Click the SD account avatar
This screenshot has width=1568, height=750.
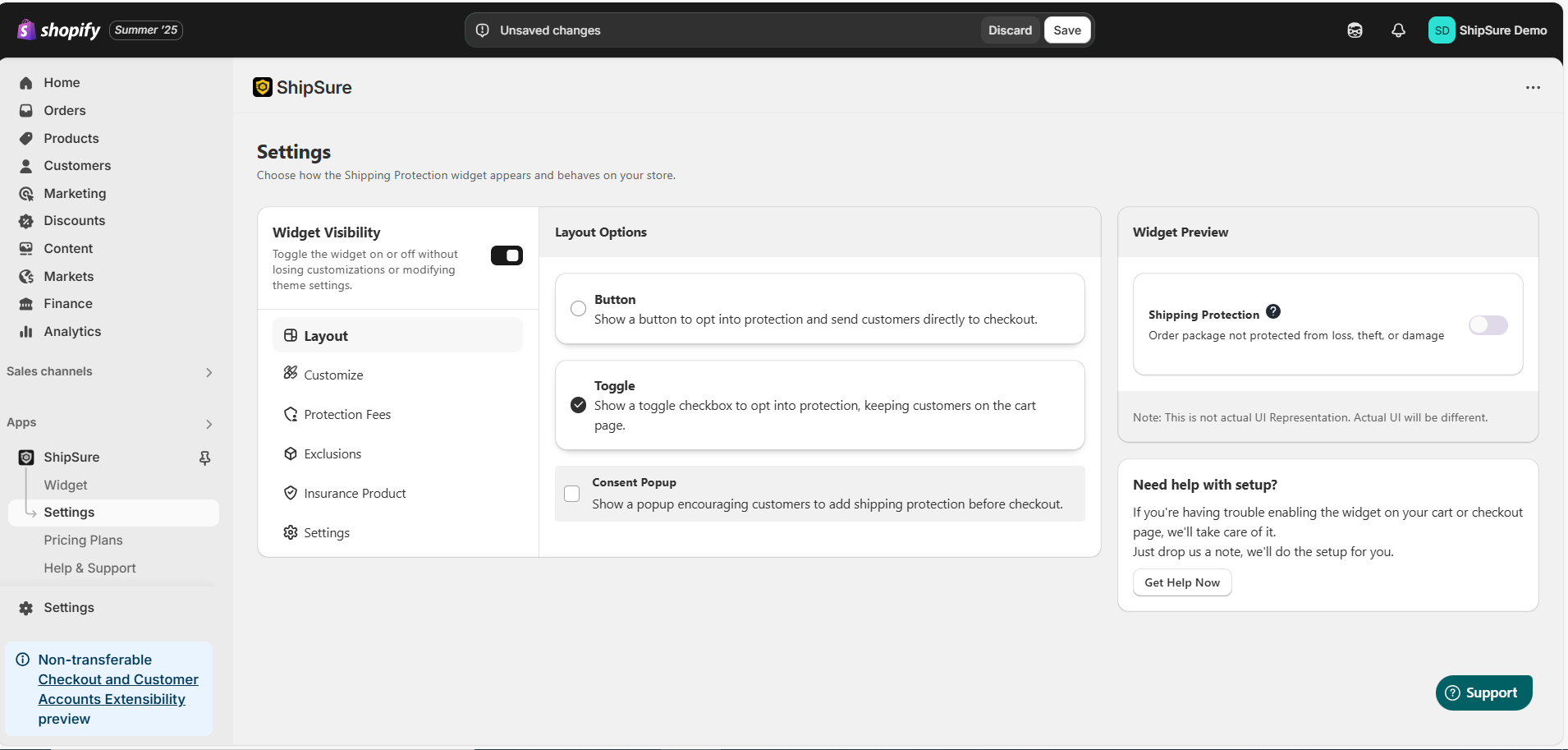[x=1442, y=30]
